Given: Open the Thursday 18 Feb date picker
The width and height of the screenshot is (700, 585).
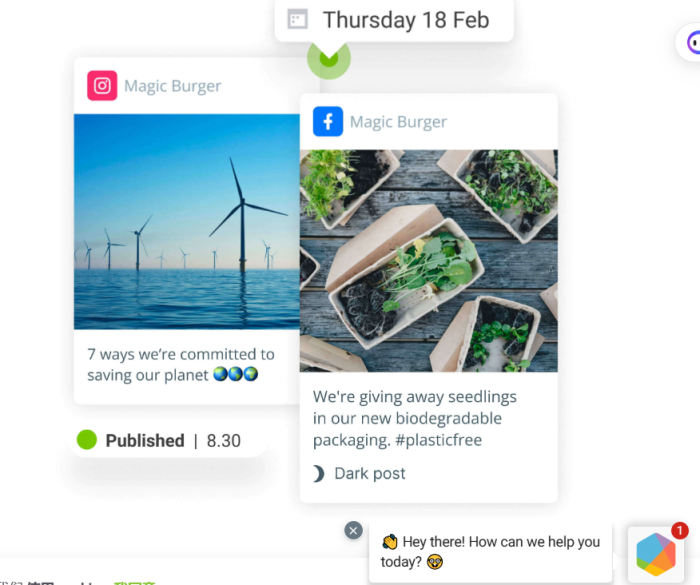Looking at the screenshot, I should click(394, 20).
